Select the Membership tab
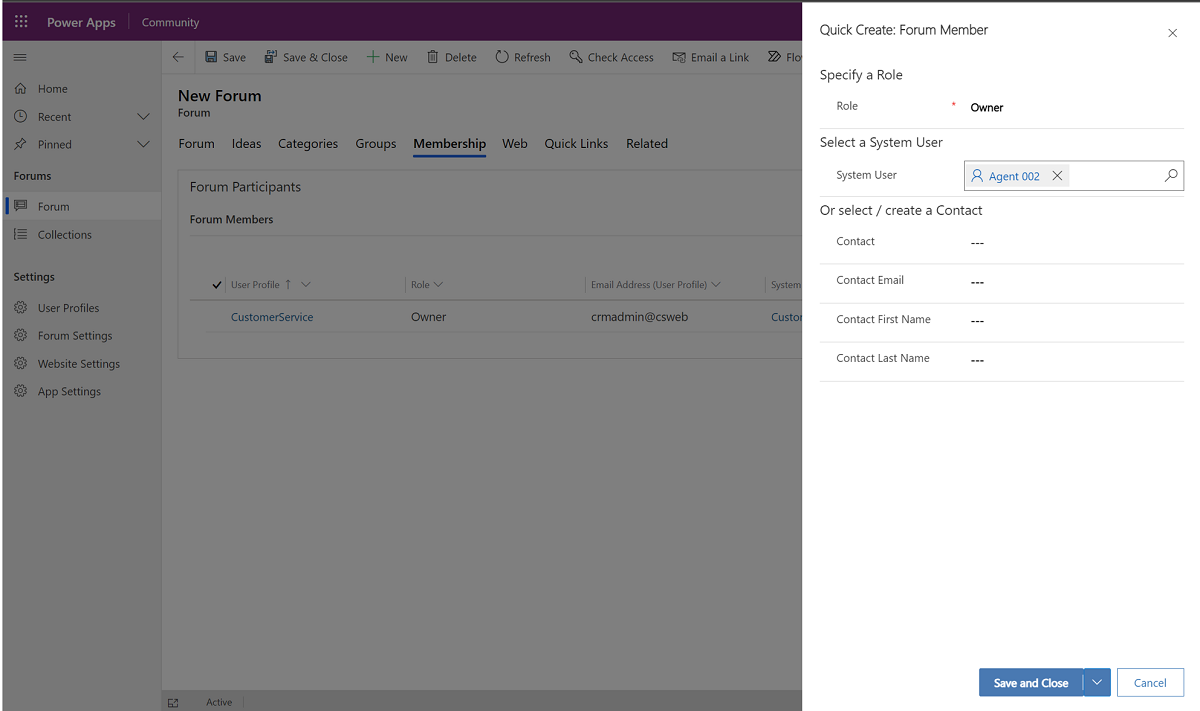 coord(449,144)
